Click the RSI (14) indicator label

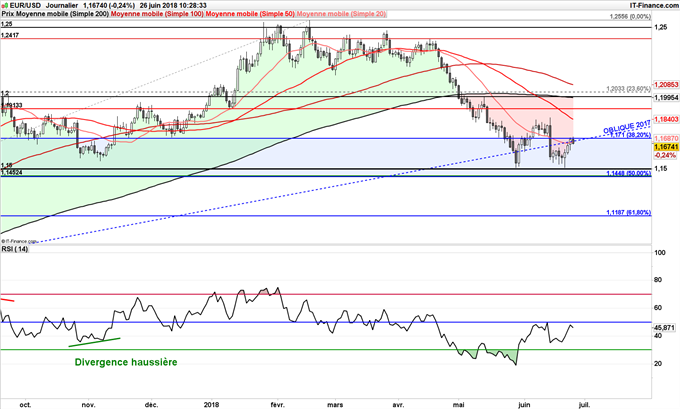pyautogui.click(x=15, y=249)
